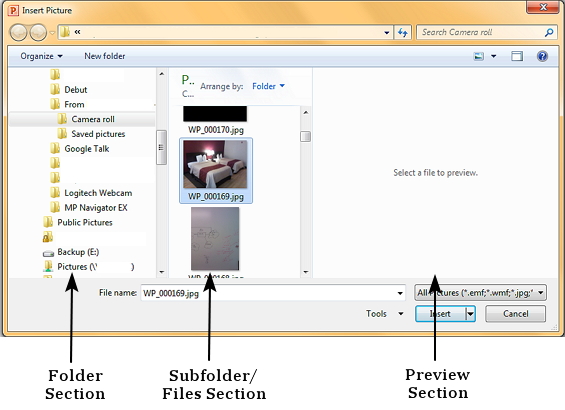Viewport: 565px width, 410px height.
Task: Open recent locations dropdown beside nav arrows
Action: click(x=52, y=33)
